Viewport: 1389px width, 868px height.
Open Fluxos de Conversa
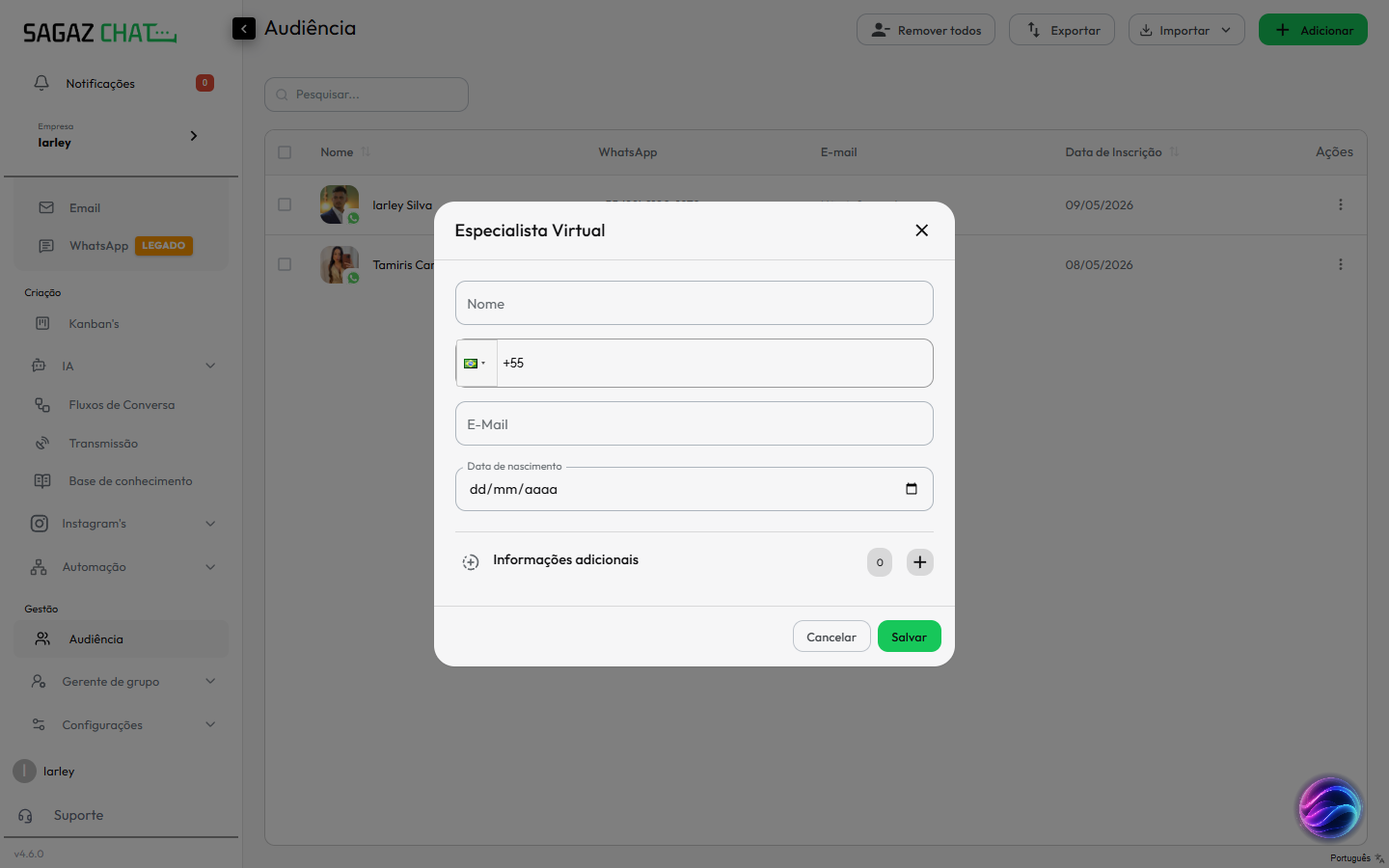(121, 405)
